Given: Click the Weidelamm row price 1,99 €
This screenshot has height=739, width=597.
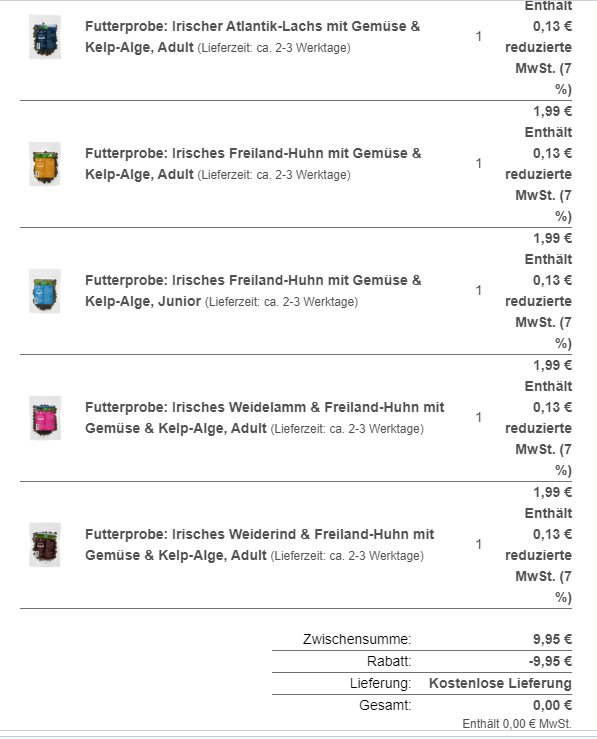Looking at the screenshot, I should tap(552, 365).
